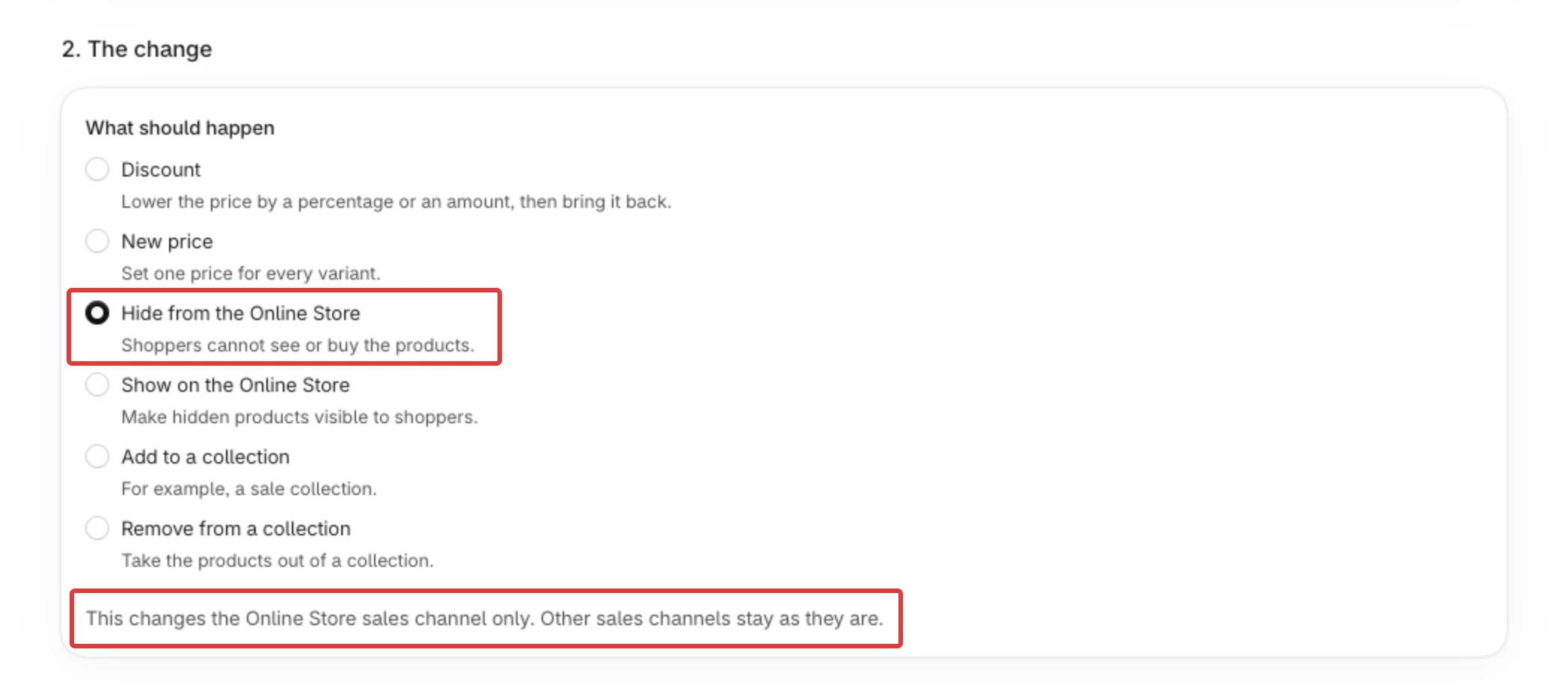Click the '2. The change' heading
The image size is (1568, 688).
click(x=137, y=49)
